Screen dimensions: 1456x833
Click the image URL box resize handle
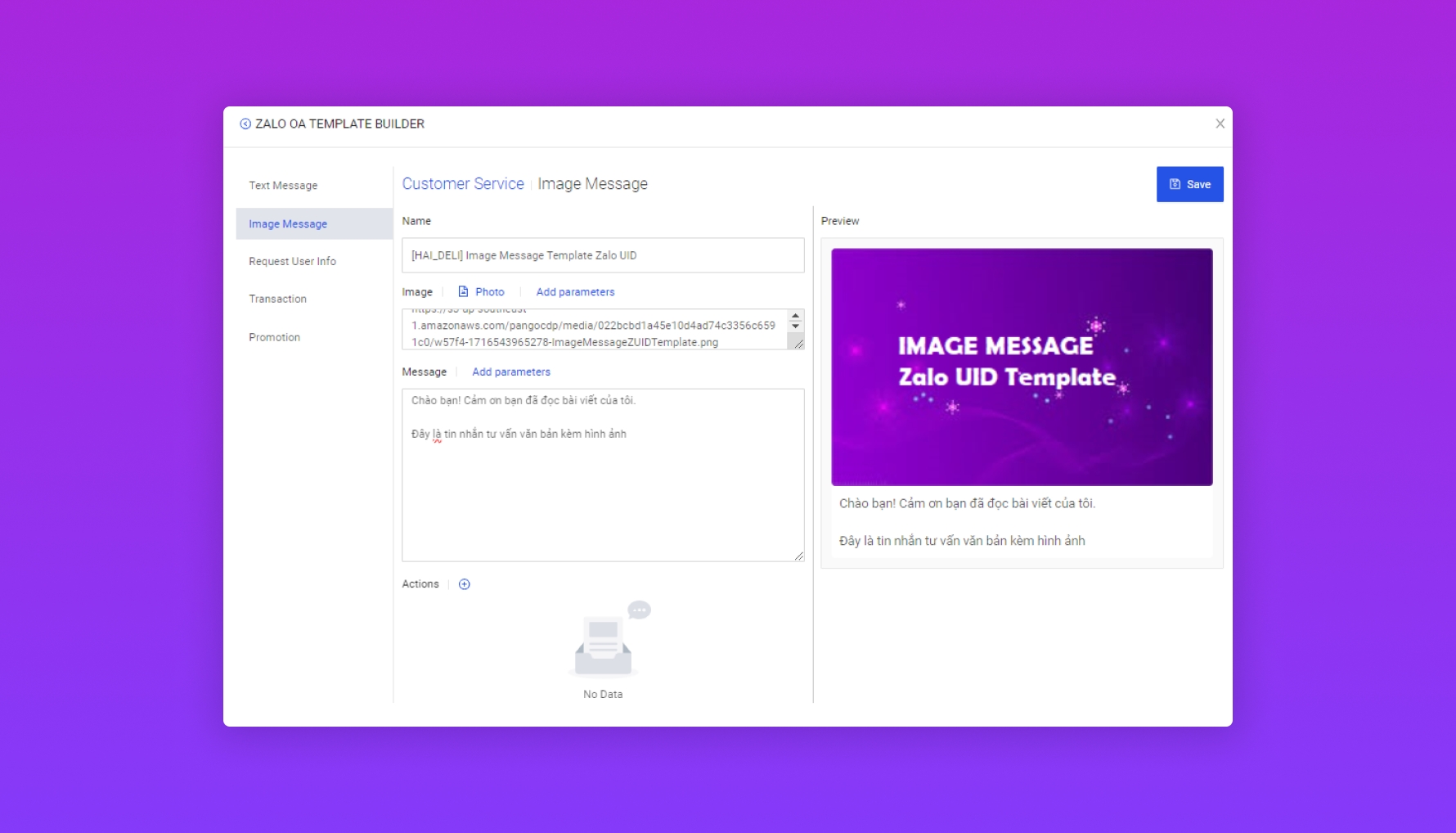pyautogui.click(x=798, y=344)
